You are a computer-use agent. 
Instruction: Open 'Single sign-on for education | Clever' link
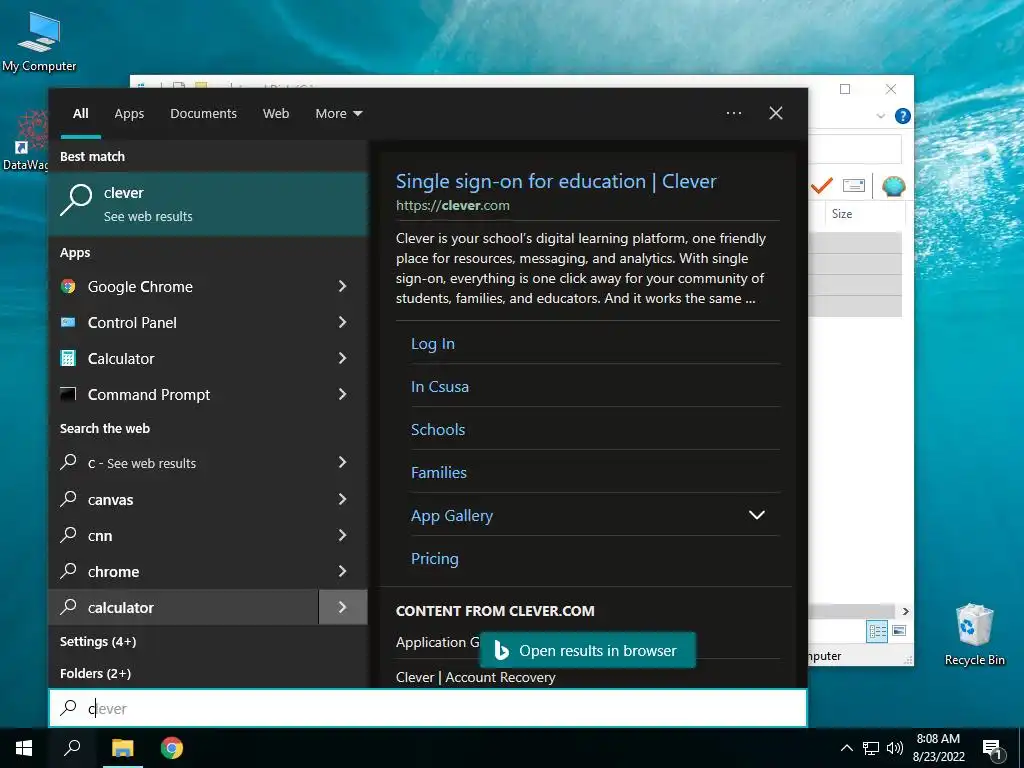[556, 182]
